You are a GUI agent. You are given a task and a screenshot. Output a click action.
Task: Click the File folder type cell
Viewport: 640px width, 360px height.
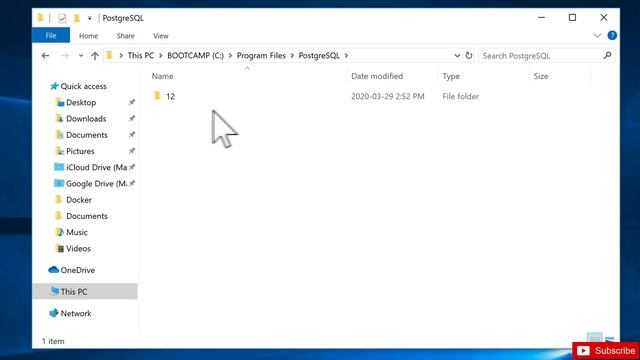460,96
